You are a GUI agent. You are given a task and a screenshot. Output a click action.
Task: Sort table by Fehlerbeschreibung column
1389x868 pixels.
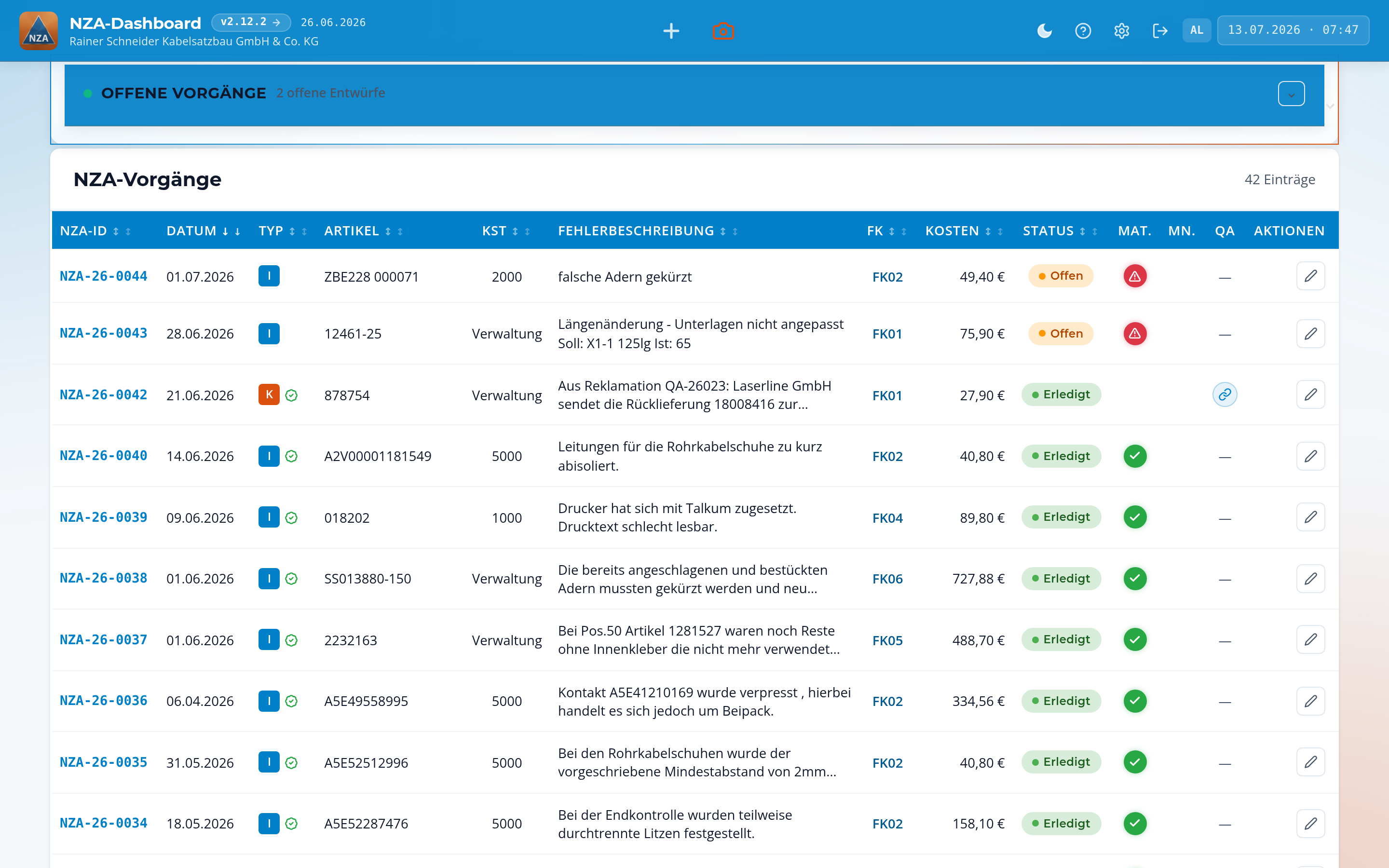(648, 231)
